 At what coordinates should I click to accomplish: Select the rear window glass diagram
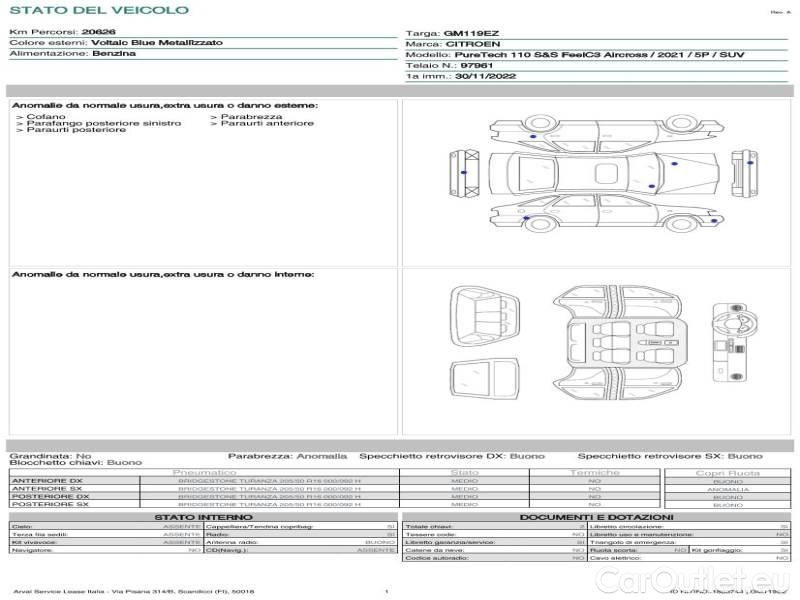pyautogui.click(x=485, y=380)
